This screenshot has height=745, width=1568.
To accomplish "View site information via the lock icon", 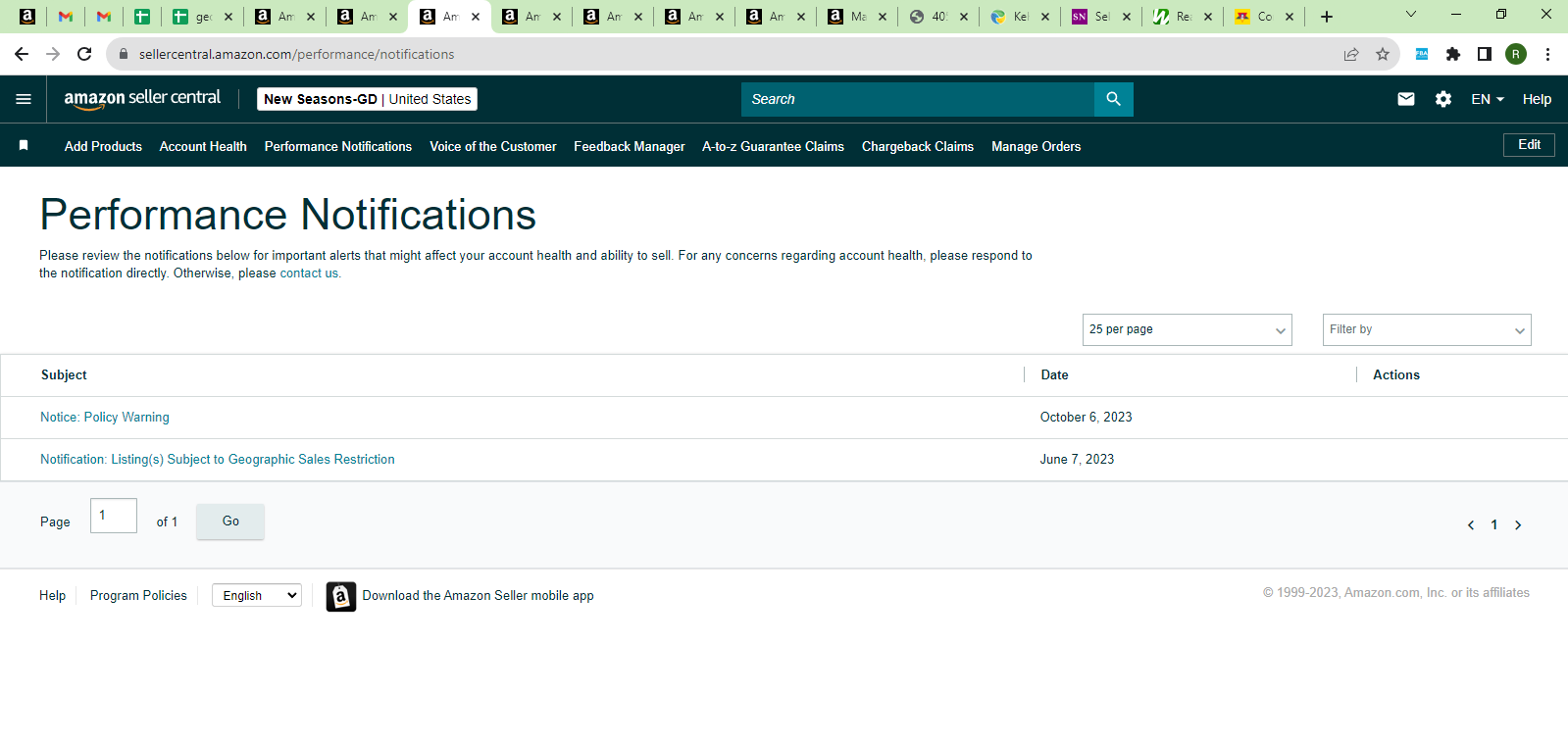I will (x=124, y=54).
